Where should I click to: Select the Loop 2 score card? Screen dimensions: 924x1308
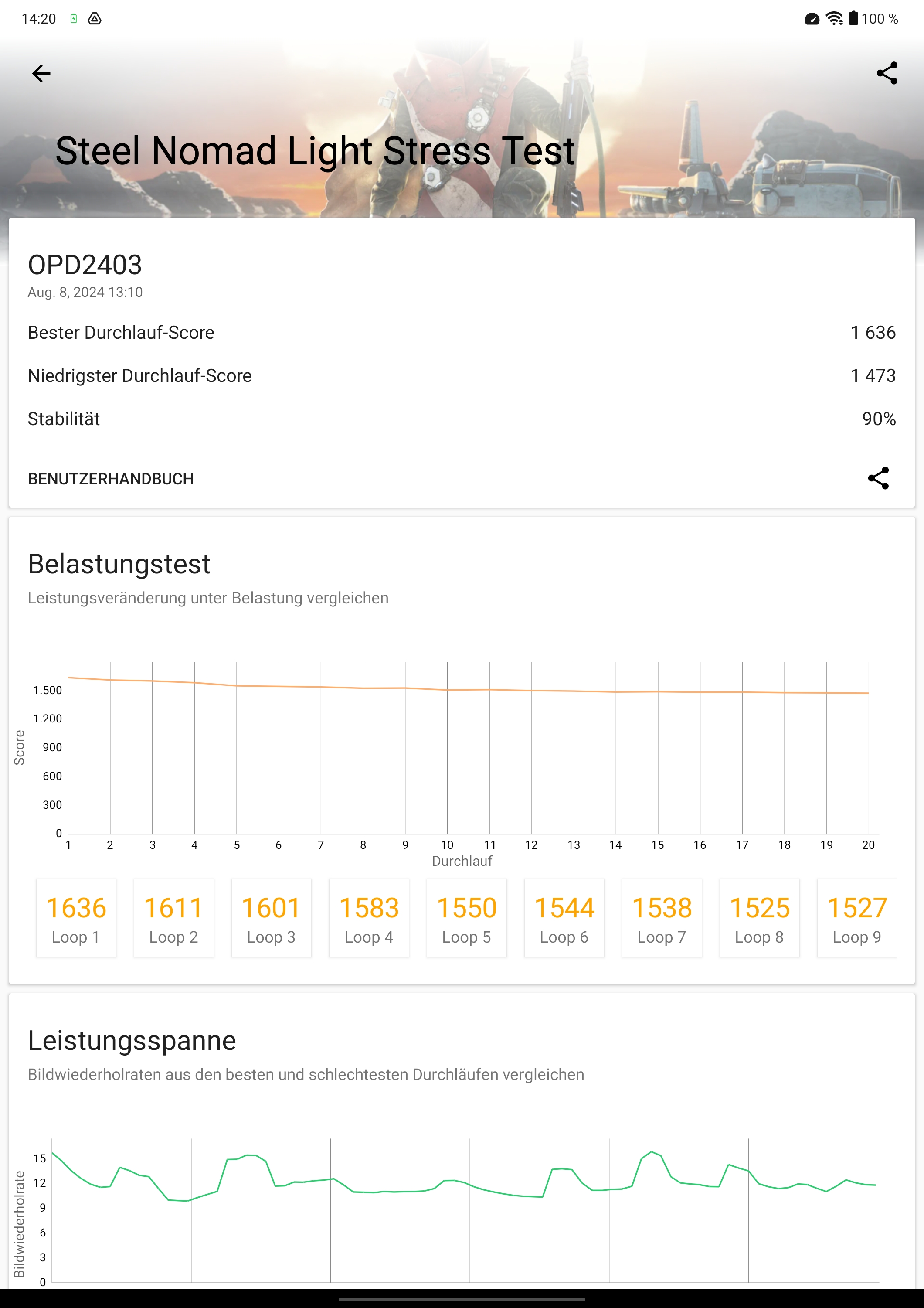(x=173, y=918)
